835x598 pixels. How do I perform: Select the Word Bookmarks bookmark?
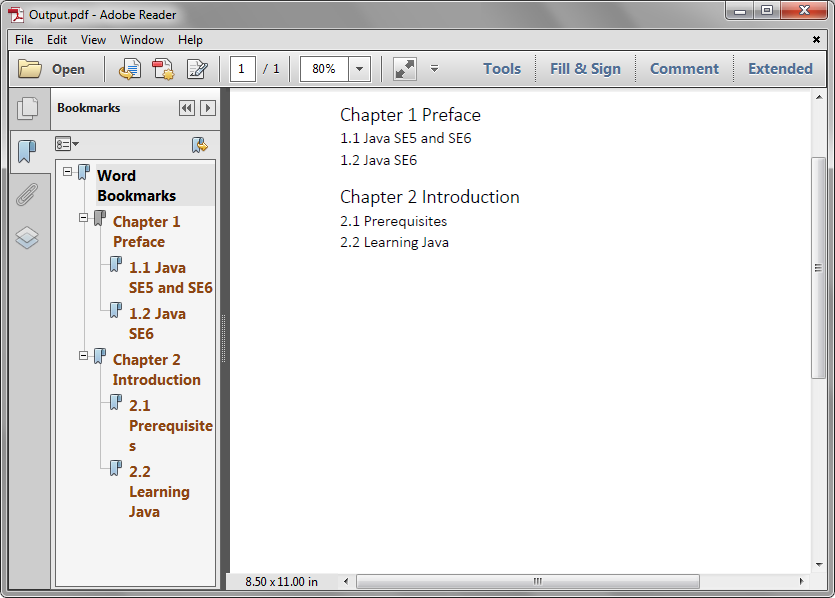(136, 185)
